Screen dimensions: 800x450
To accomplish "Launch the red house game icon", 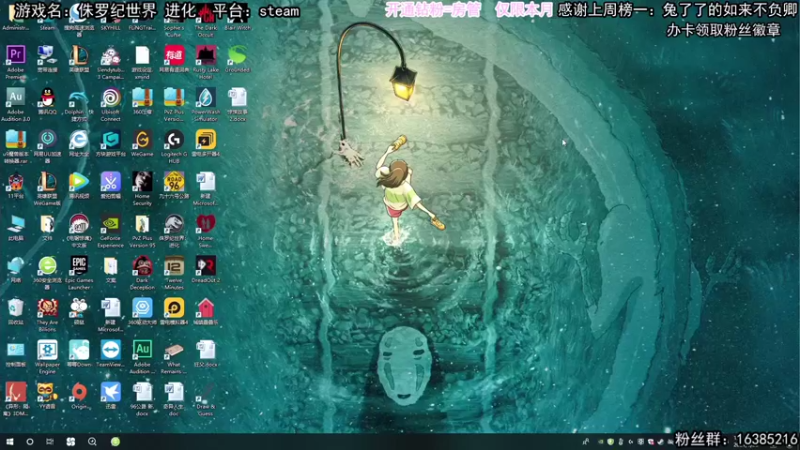I will click(x=206, y=308).
